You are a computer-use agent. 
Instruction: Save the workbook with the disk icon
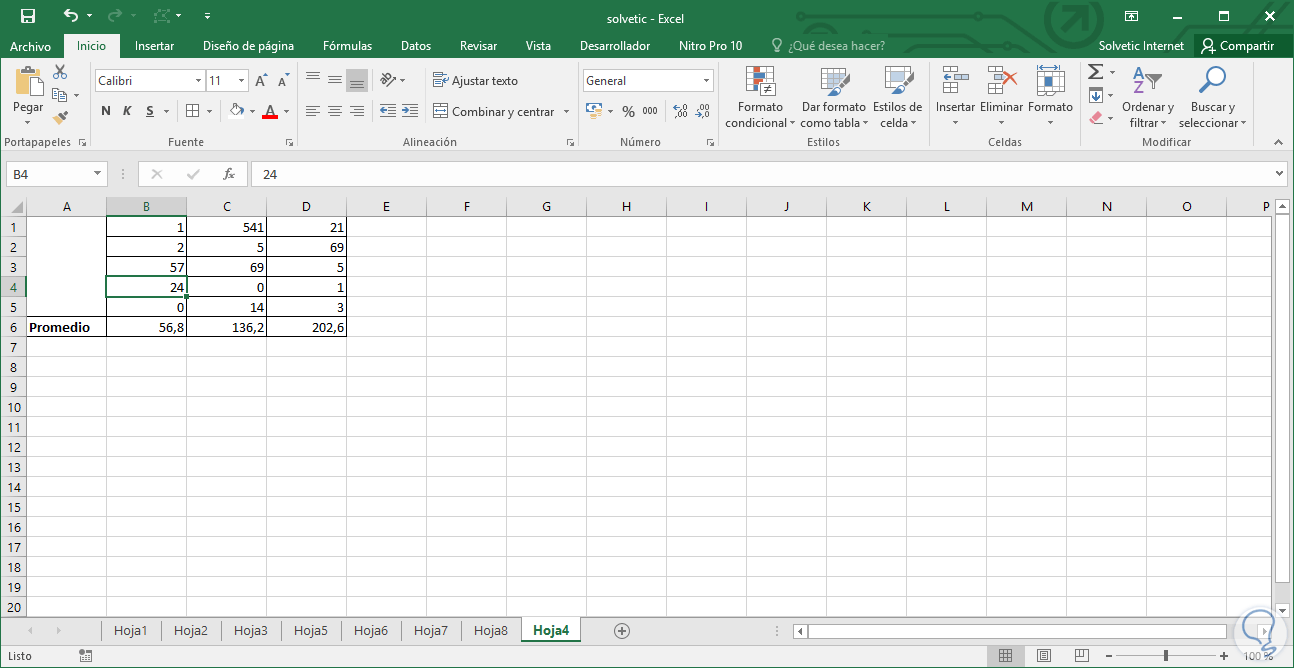pos(28,16)
